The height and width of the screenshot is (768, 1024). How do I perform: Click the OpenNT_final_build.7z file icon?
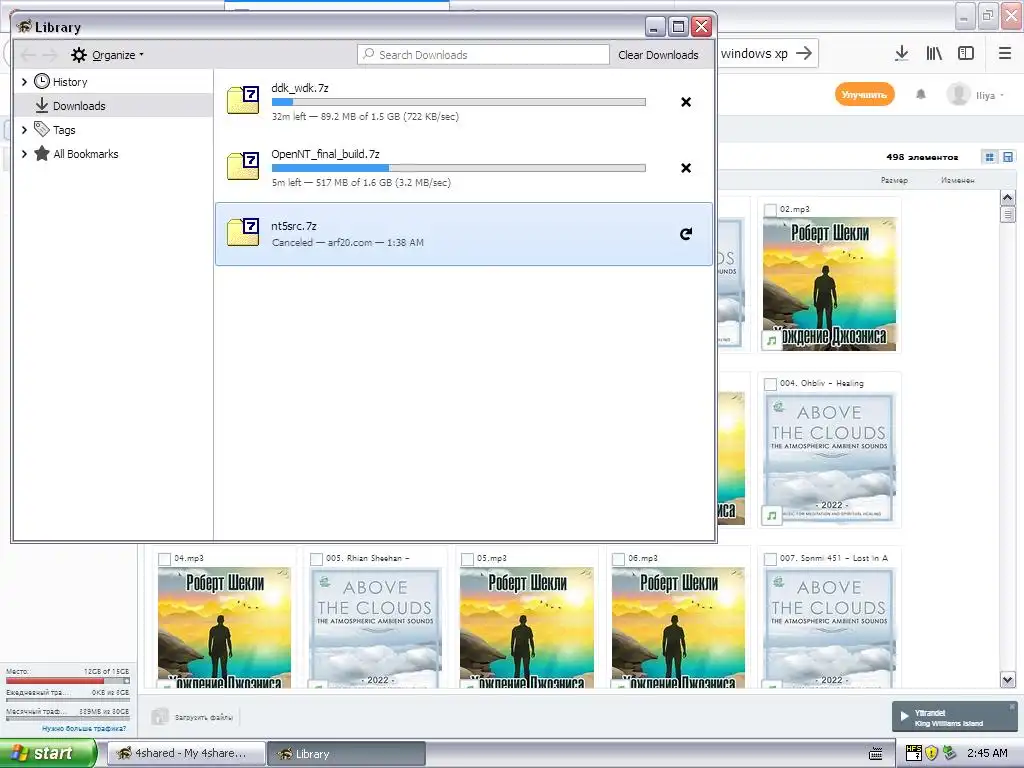[243, 167]
